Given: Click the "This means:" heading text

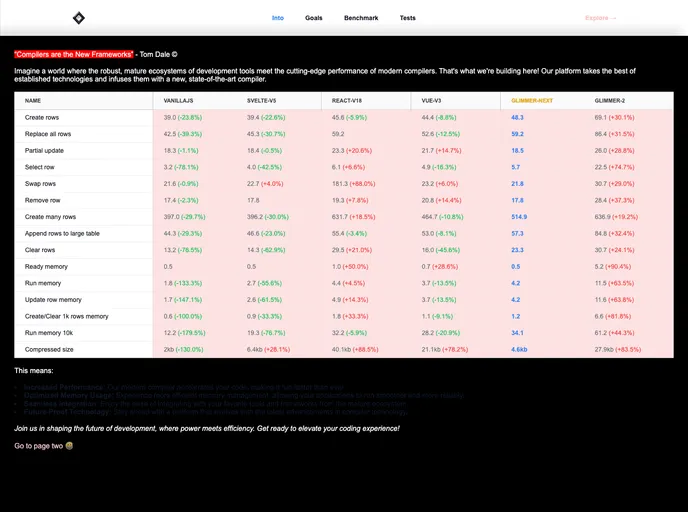Looking at the screenshot, I should click(x=34, y=371).
